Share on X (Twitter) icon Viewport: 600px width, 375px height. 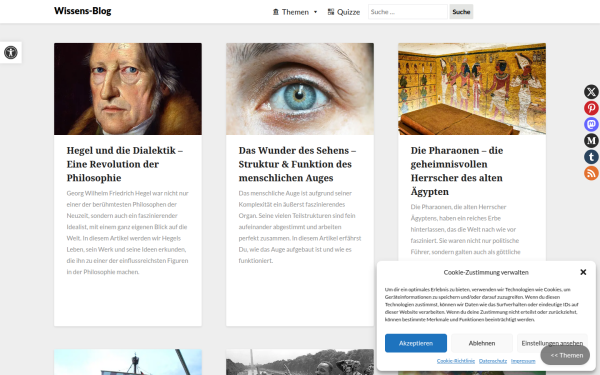(591, 92)
